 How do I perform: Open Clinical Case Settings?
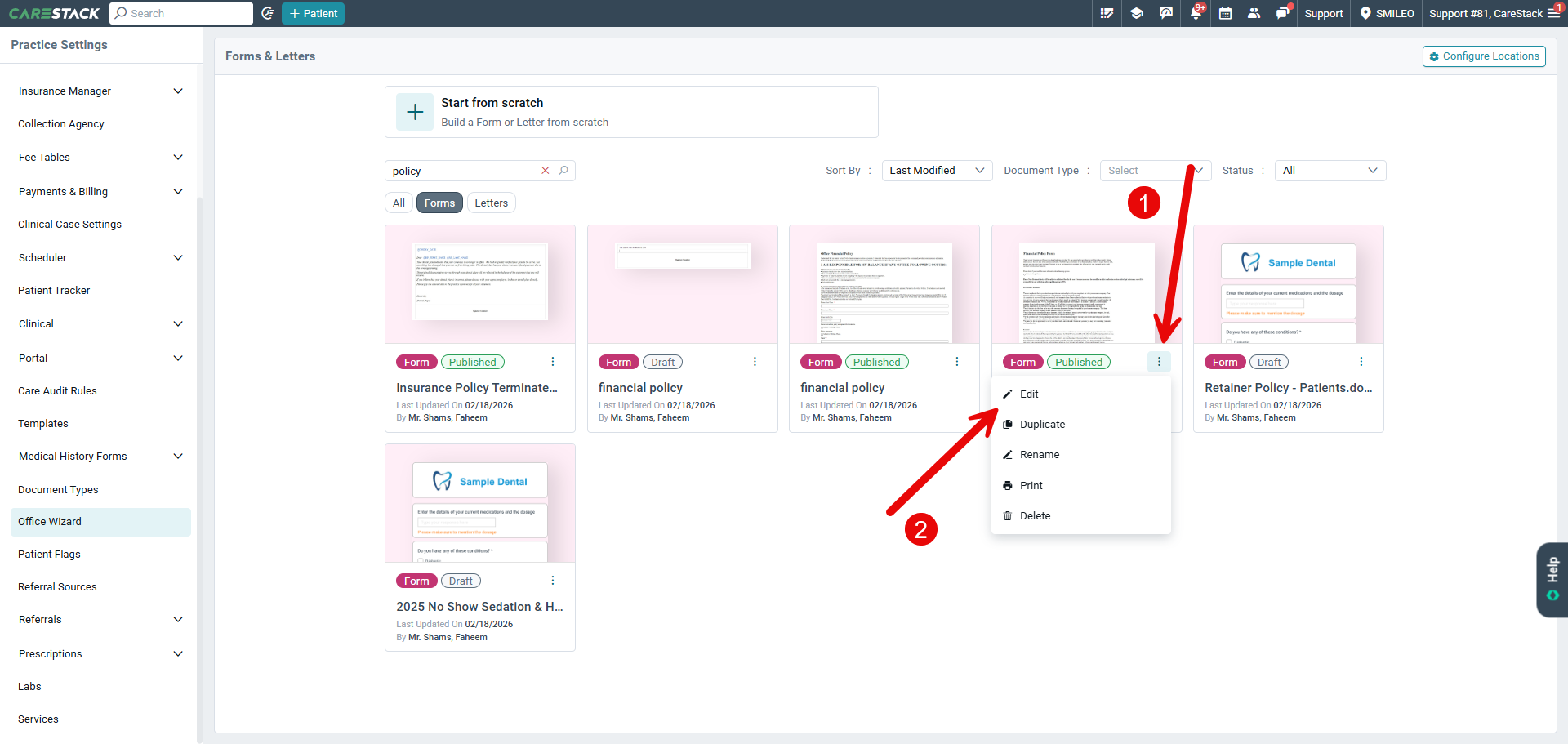[69, 225]
